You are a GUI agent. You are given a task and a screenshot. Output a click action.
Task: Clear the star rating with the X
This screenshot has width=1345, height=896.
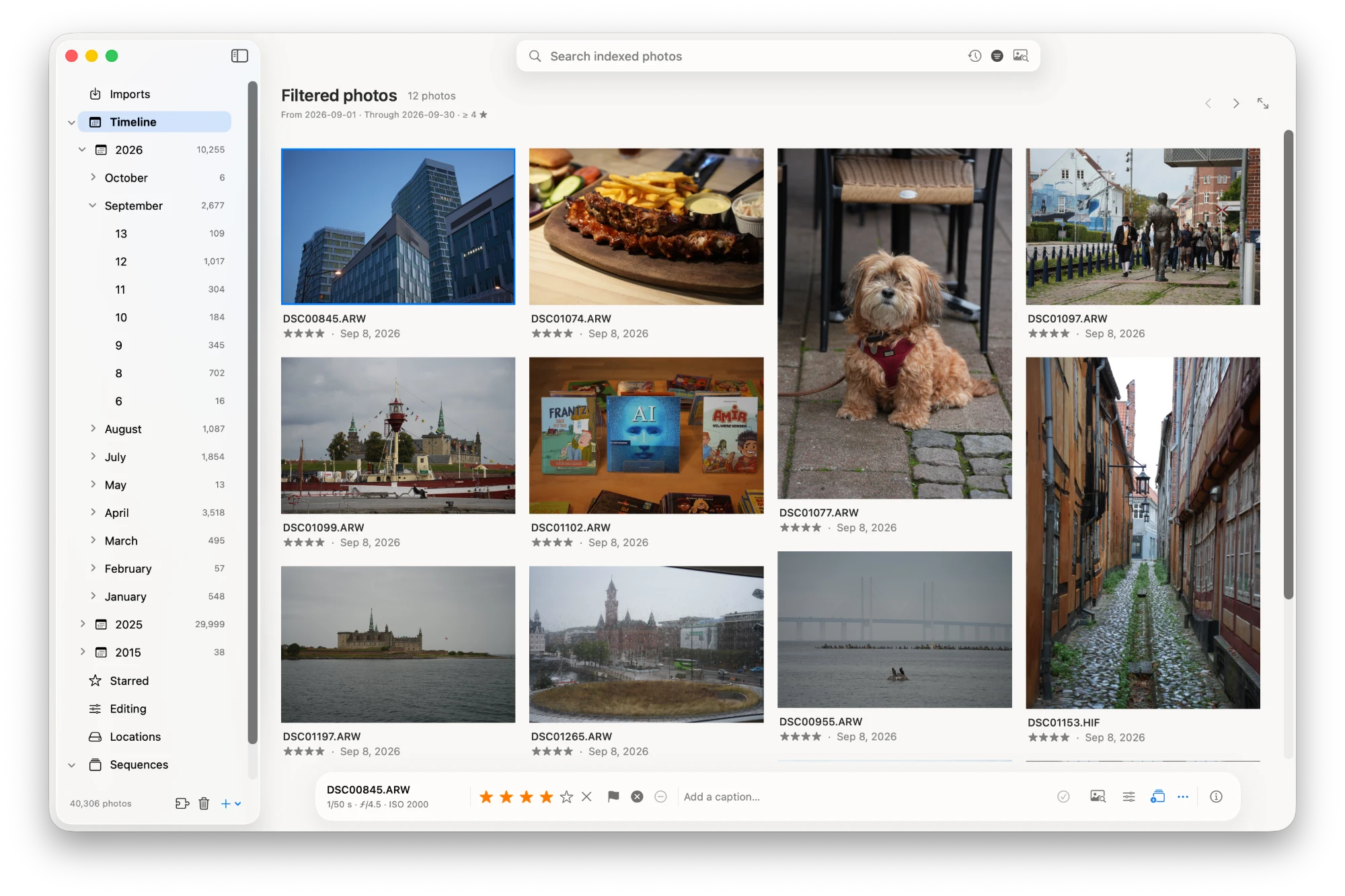[x=586, y=797]
